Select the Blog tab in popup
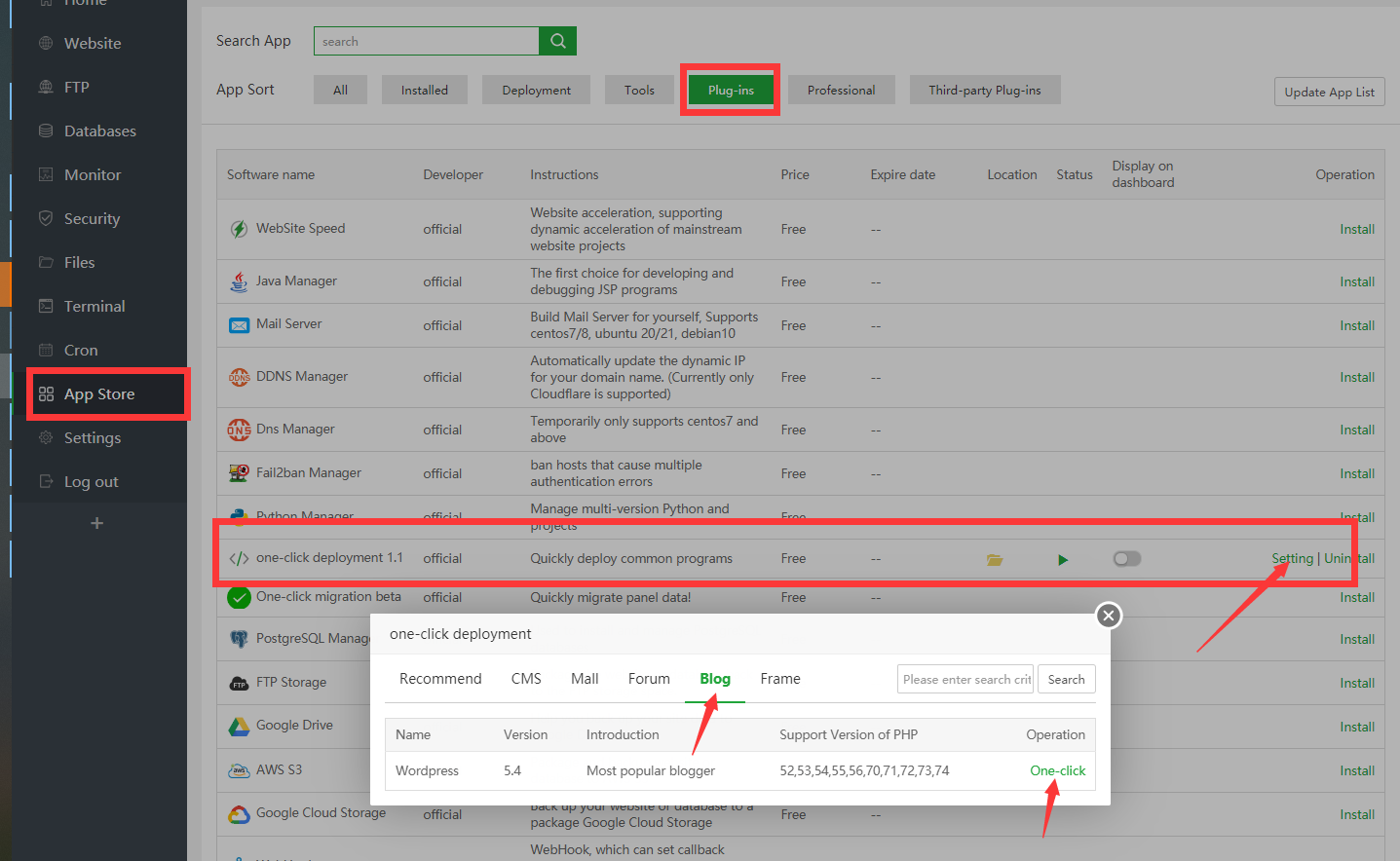The image size is (1400, 861). 714,679
